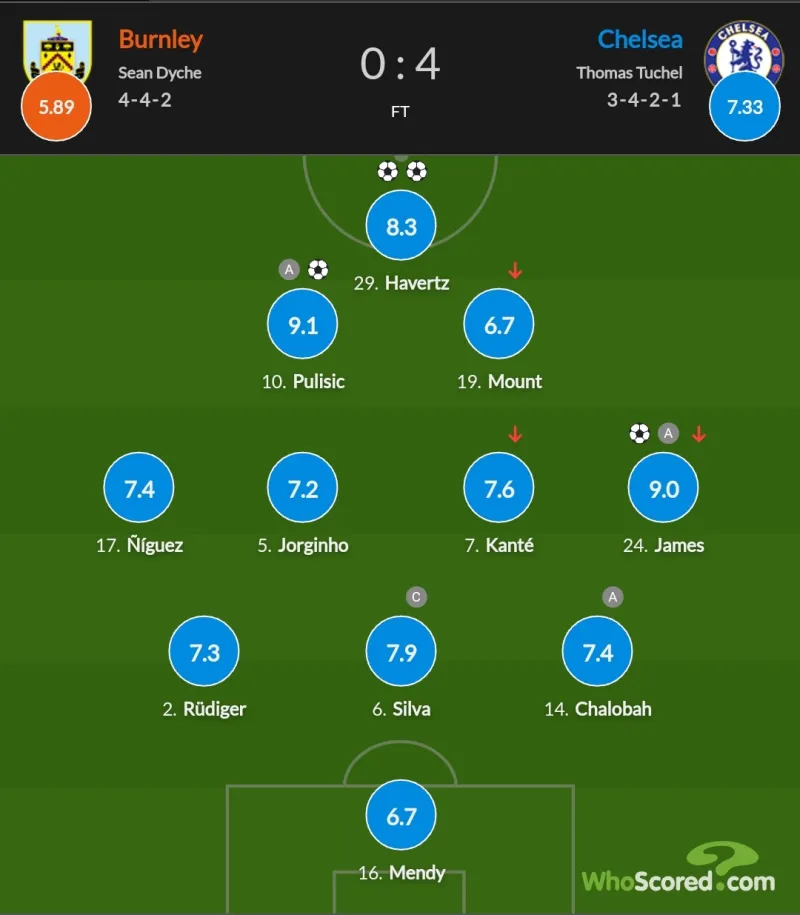Select Pulisic's 9.1 rating circle
Viewport: 800px width, 915px height.
point(303,325)
